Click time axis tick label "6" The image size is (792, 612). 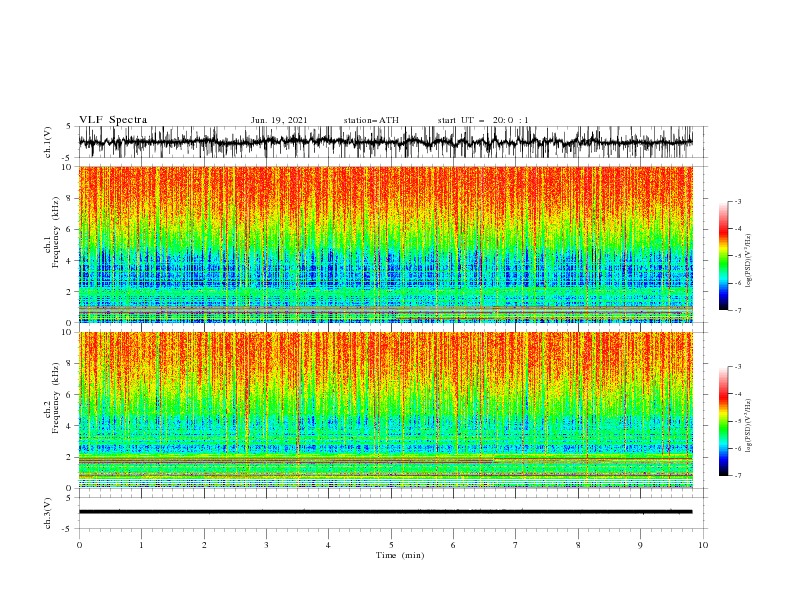pos(453,545)
